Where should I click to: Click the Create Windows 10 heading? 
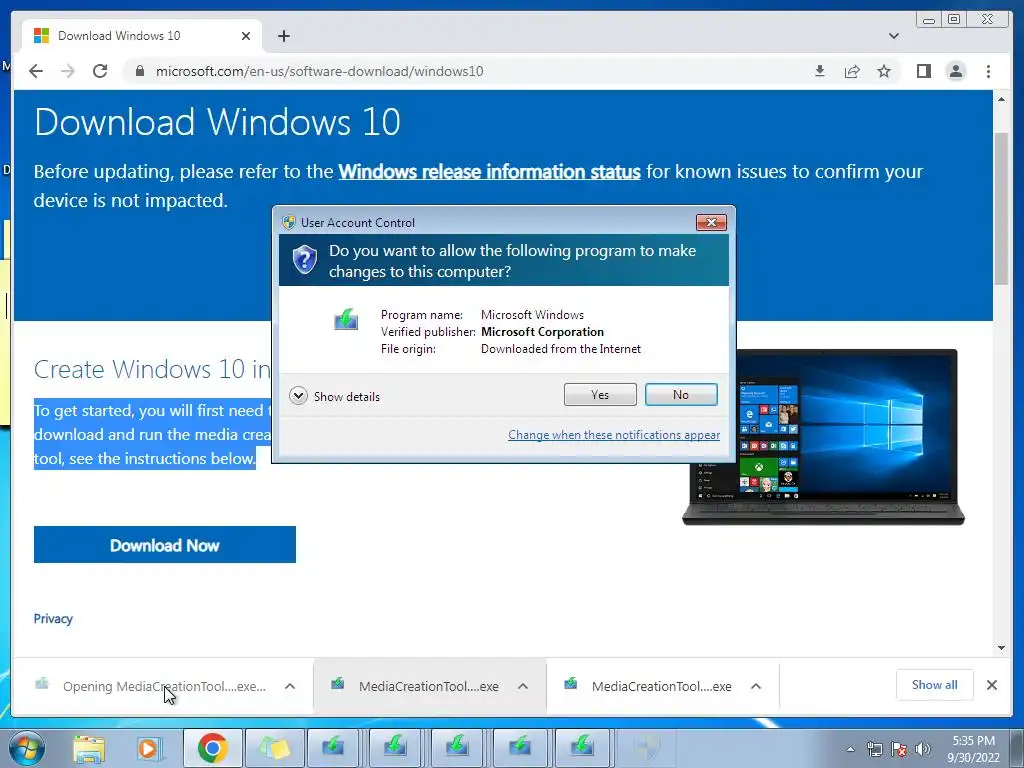tap(152, 369)
